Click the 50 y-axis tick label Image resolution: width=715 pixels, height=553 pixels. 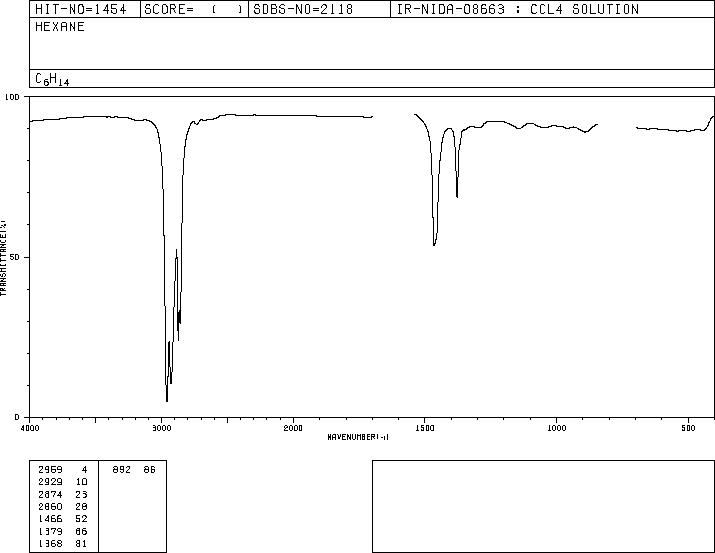[x=15, y=257]
